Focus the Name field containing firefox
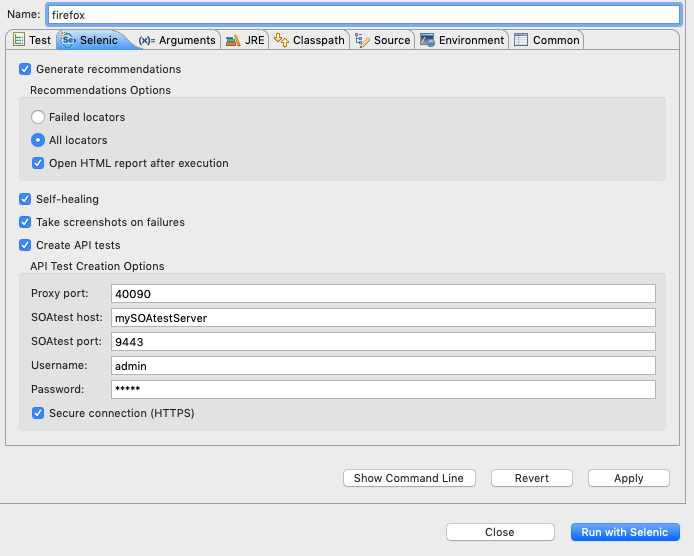694x556 pixels. (x=363, y=15)
